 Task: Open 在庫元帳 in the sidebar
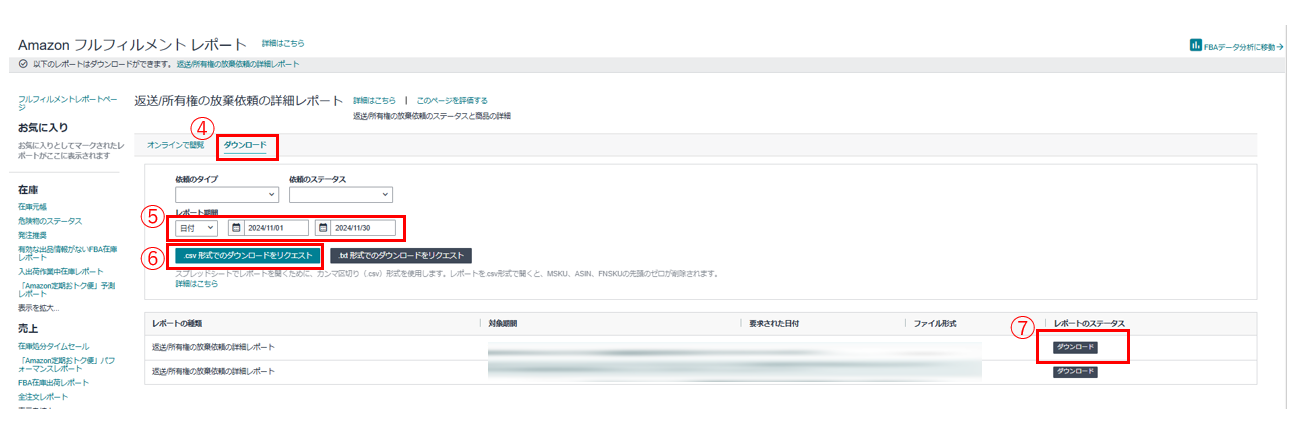tap(34, 207)
